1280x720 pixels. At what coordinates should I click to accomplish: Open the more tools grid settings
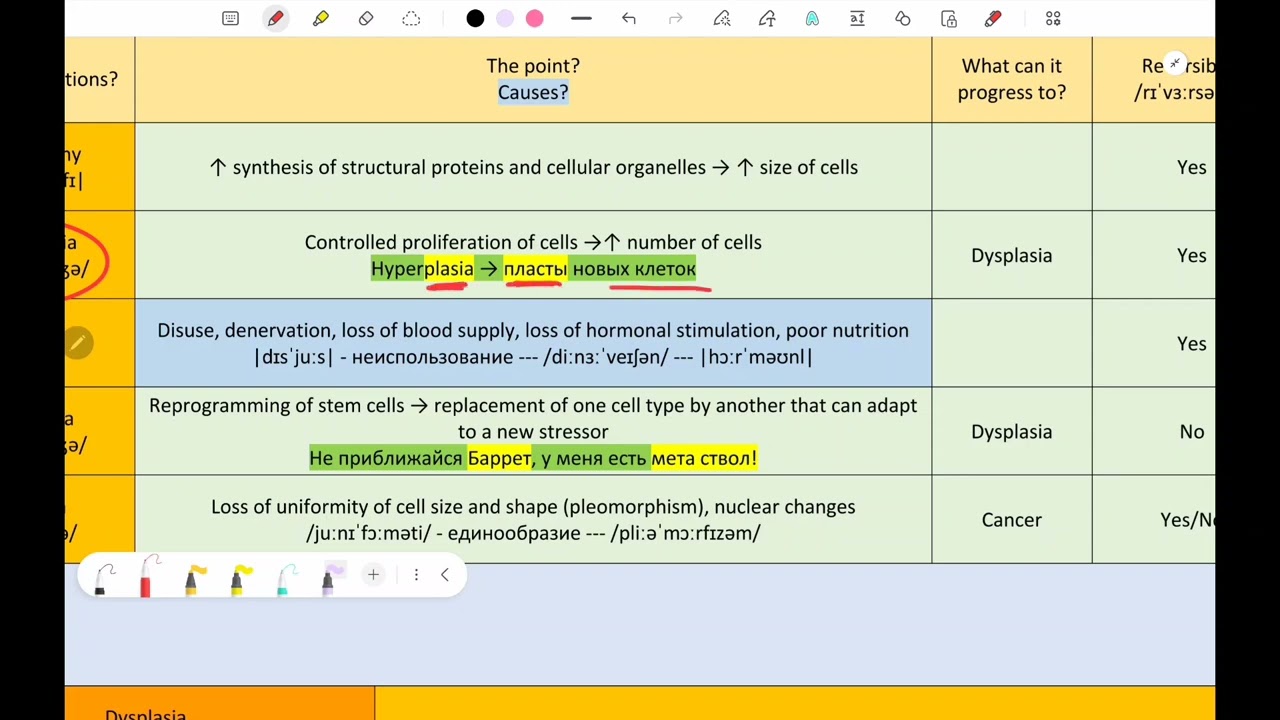coord(1053,19)
